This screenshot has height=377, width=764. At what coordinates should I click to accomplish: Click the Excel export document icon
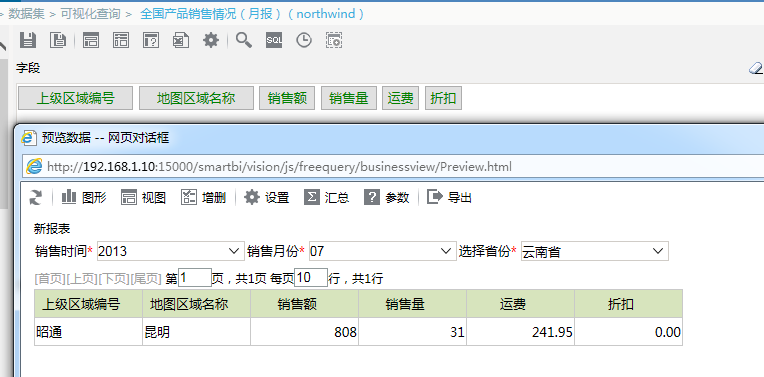click(x=181, y=40)
